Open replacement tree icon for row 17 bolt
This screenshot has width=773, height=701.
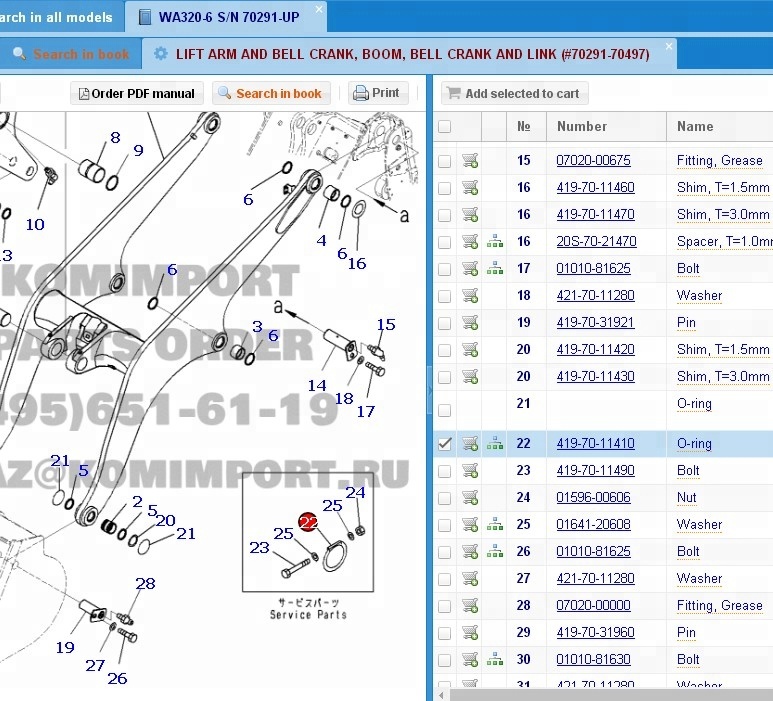(494, 269)
